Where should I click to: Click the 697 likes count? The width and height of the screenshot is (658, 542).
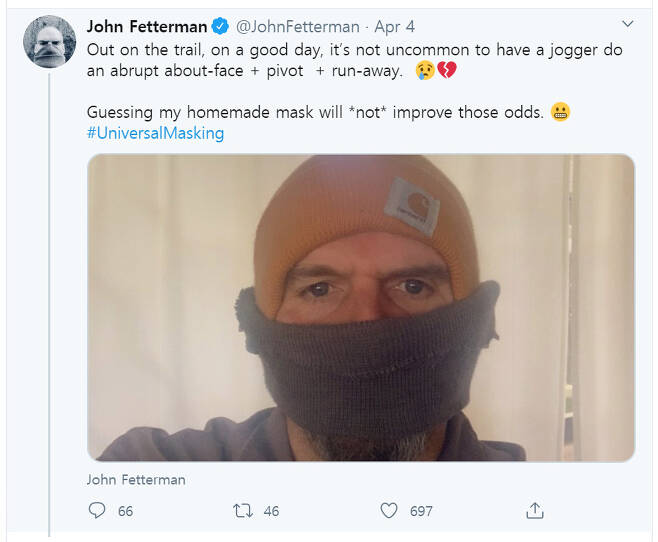click(421, 511)
